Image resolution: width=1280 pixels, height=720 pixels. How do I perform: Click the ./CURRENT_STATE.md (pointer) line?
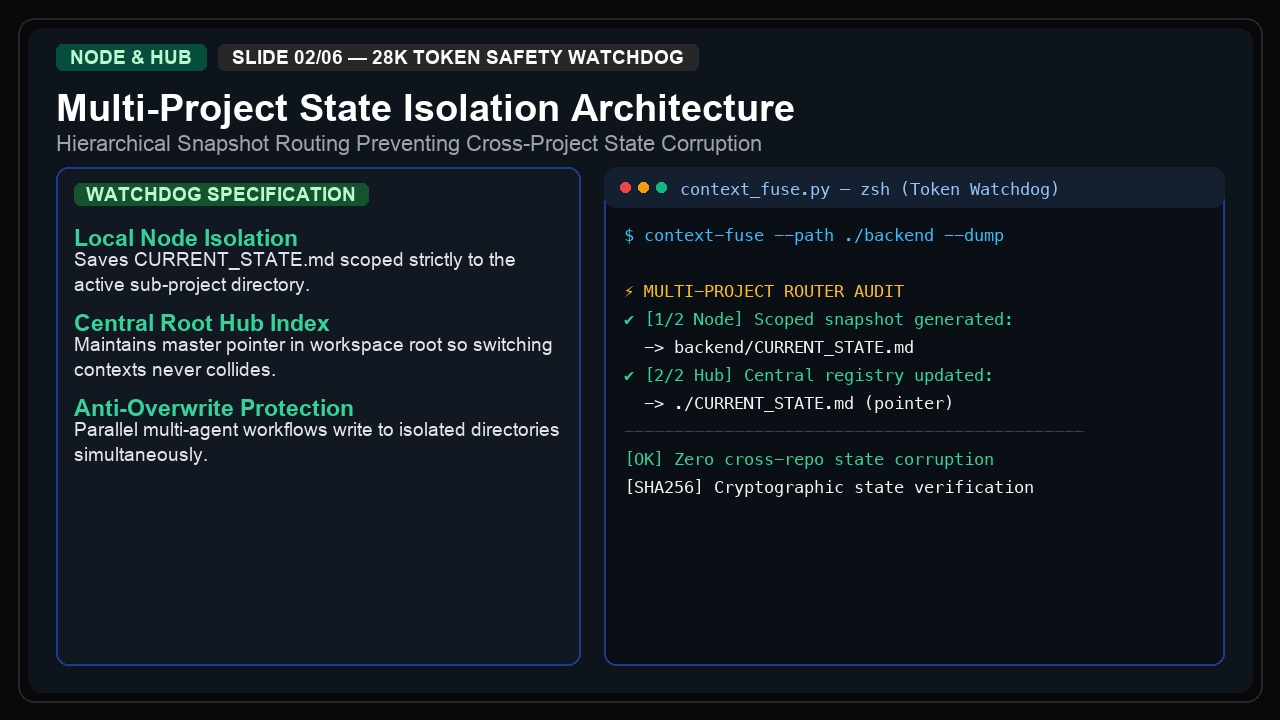tap(799, 404)
